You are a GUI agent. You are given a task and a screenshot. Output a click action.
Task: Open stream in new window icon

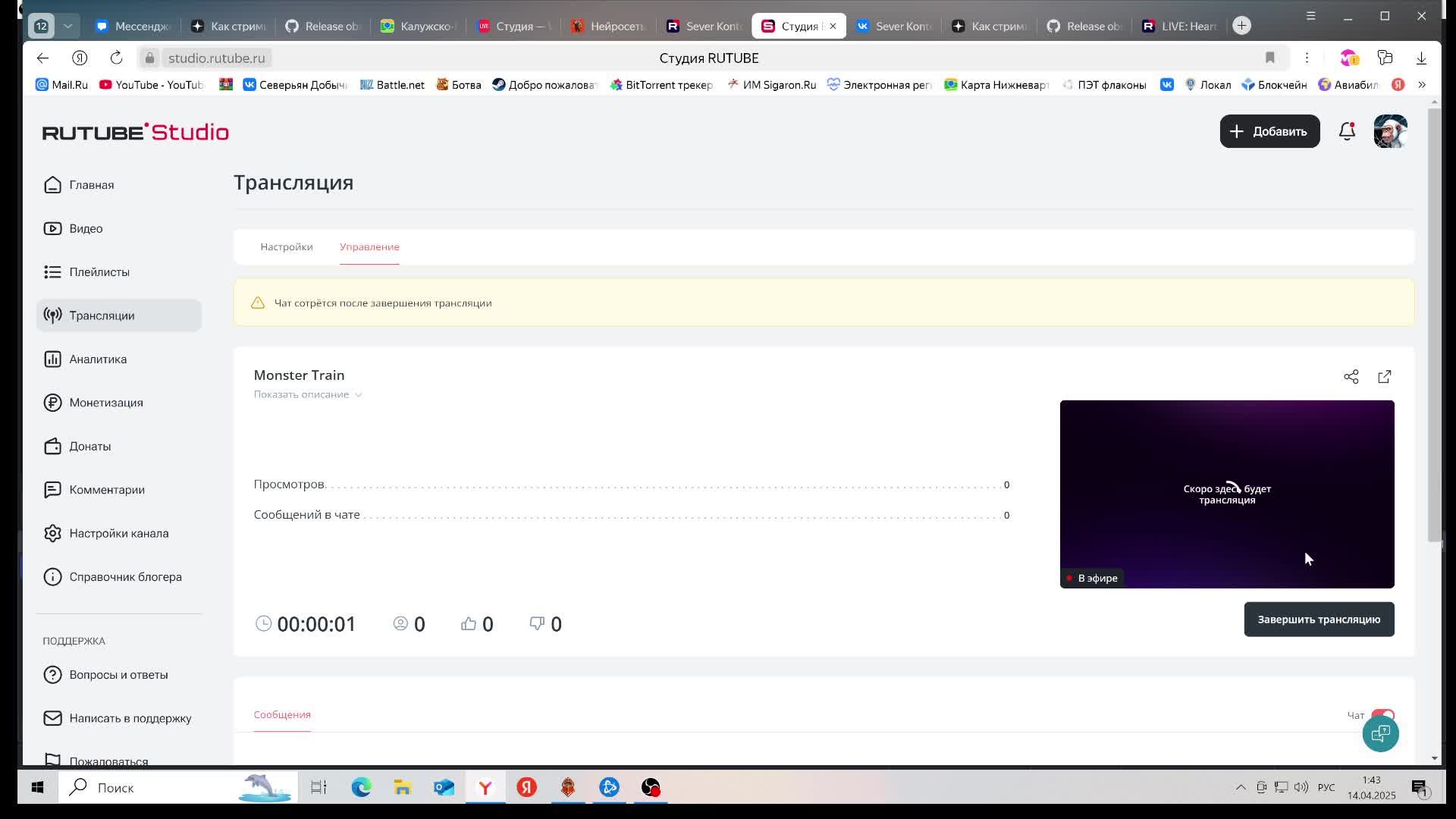(x=1384, y=377)
